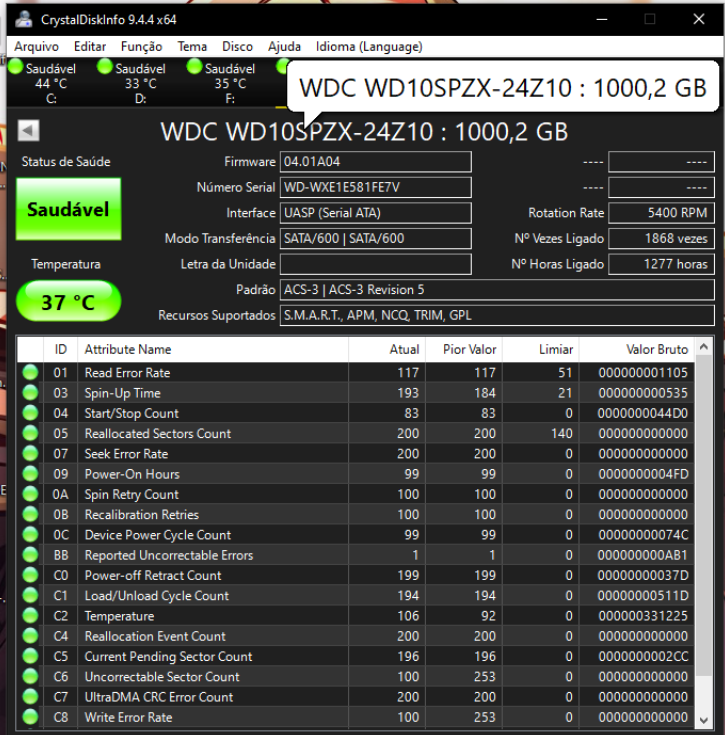Open the Disco menu

pyautogui.click(x=237, y=46)
